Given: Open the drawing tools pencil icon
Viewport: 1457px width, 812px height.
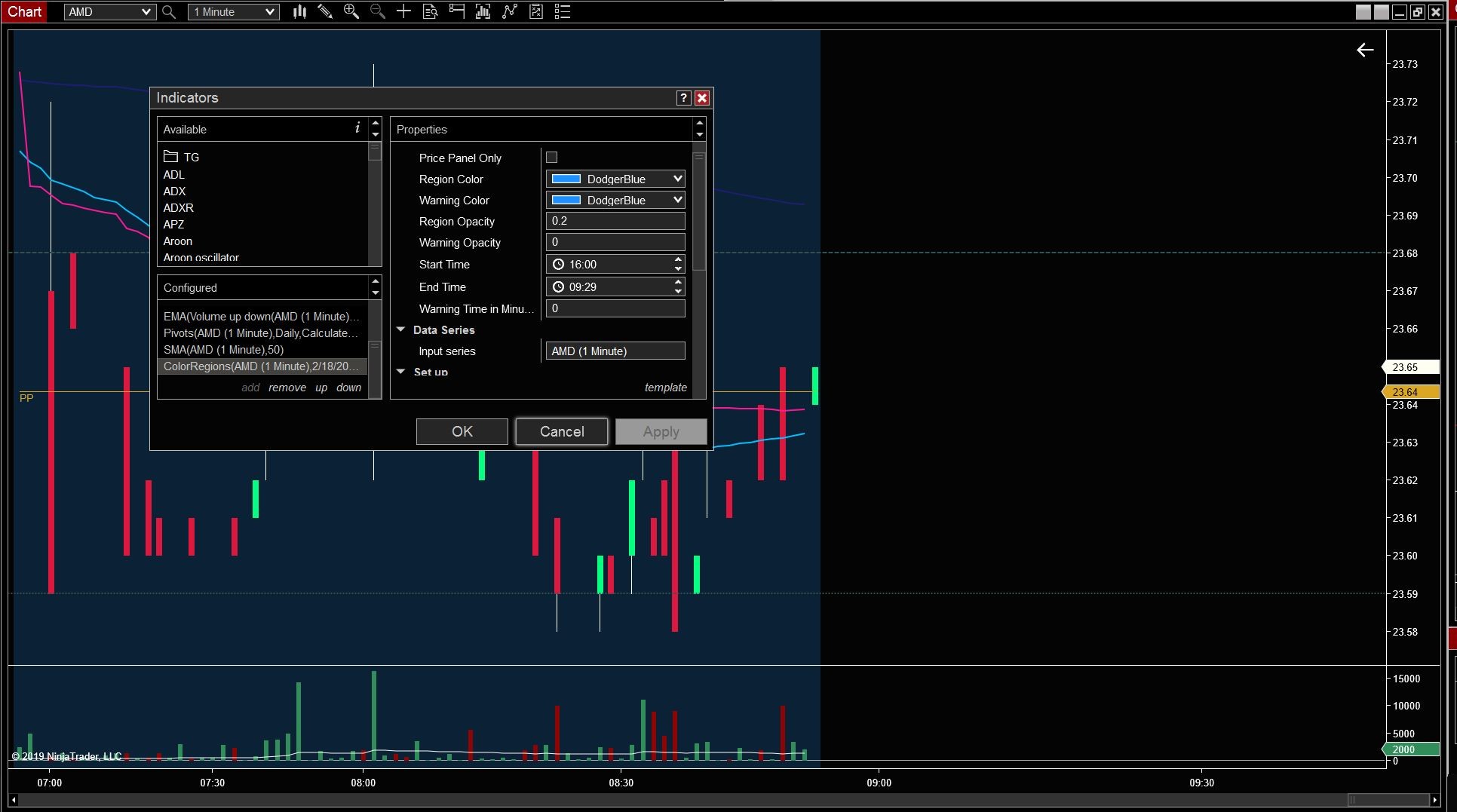Looking at the screenshot, I should (x=325, y=11).
